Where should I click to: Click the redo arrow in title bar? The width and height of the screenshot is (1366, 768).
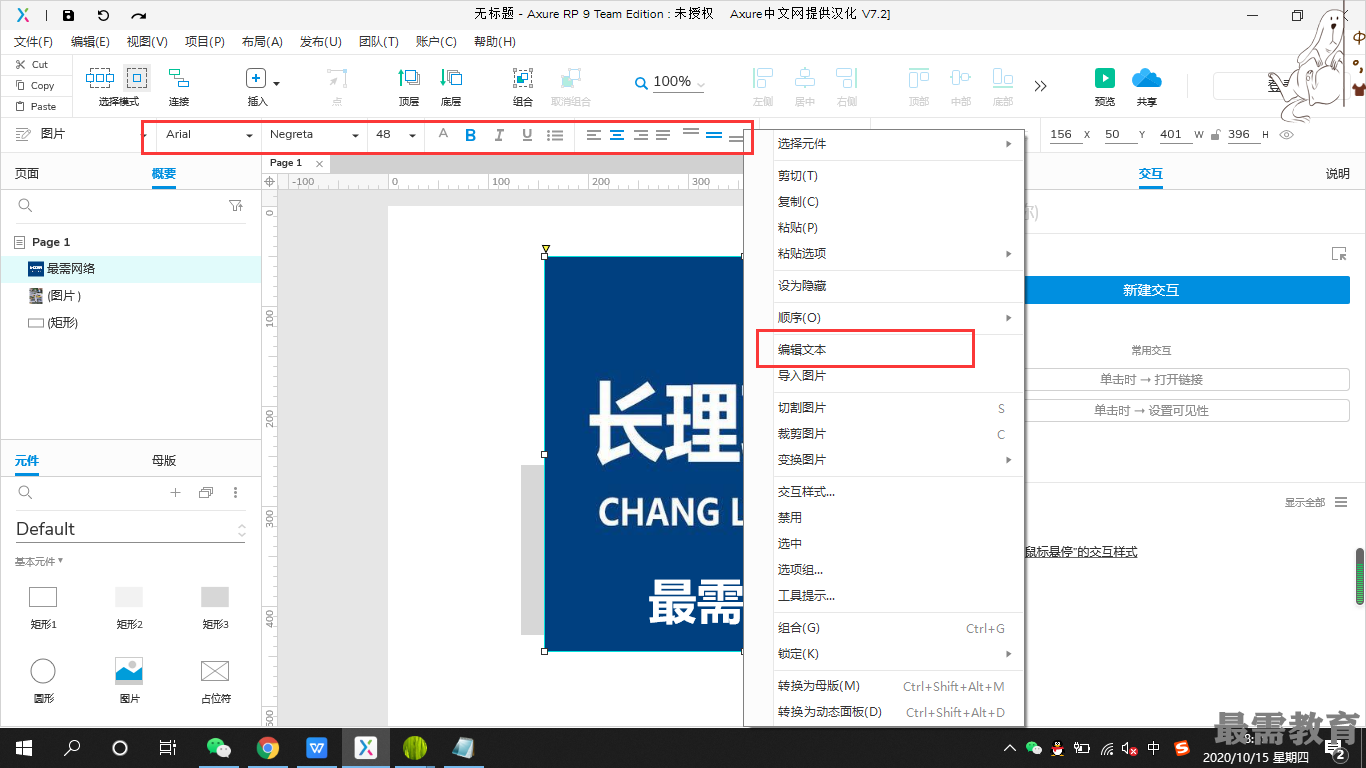[x=139, y=15]
